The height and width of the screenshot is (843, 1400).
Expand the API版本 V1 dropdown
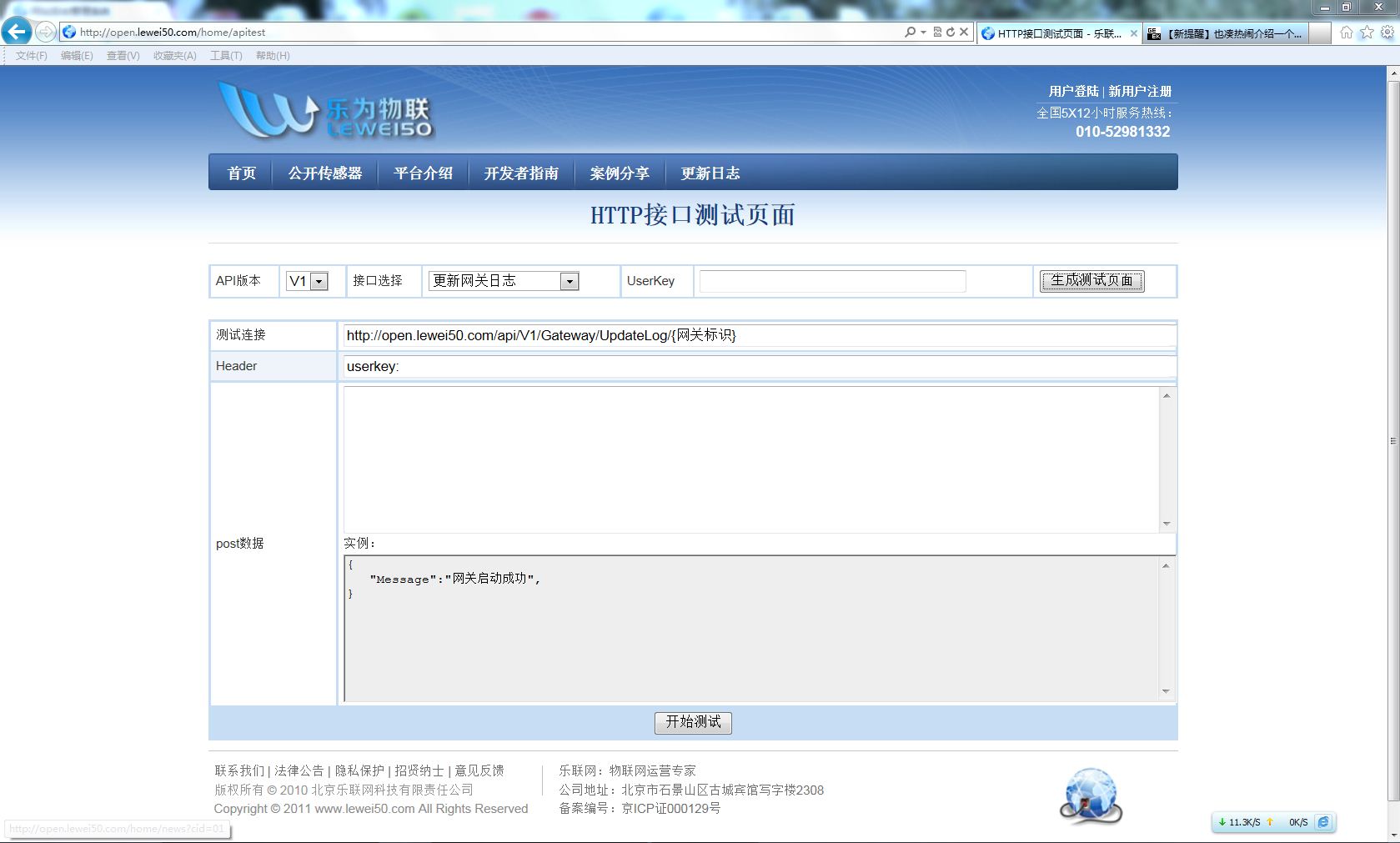click(319, 282)
